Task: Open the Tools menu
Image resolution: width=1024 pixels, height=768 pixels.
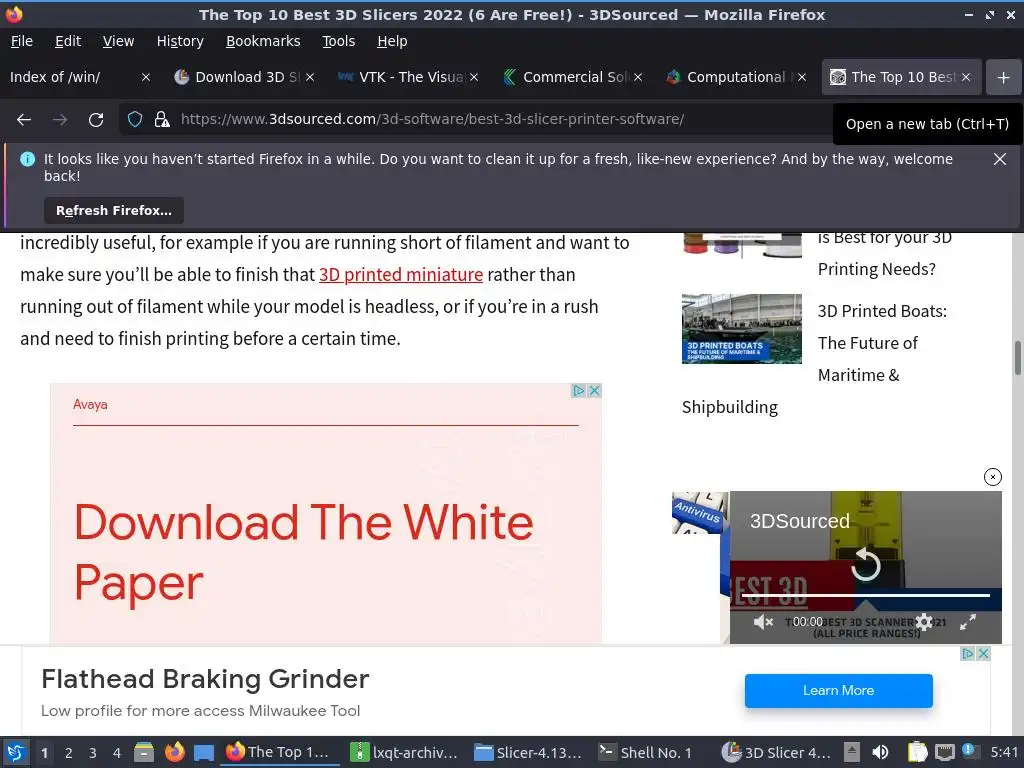Action: coord(338,41)
